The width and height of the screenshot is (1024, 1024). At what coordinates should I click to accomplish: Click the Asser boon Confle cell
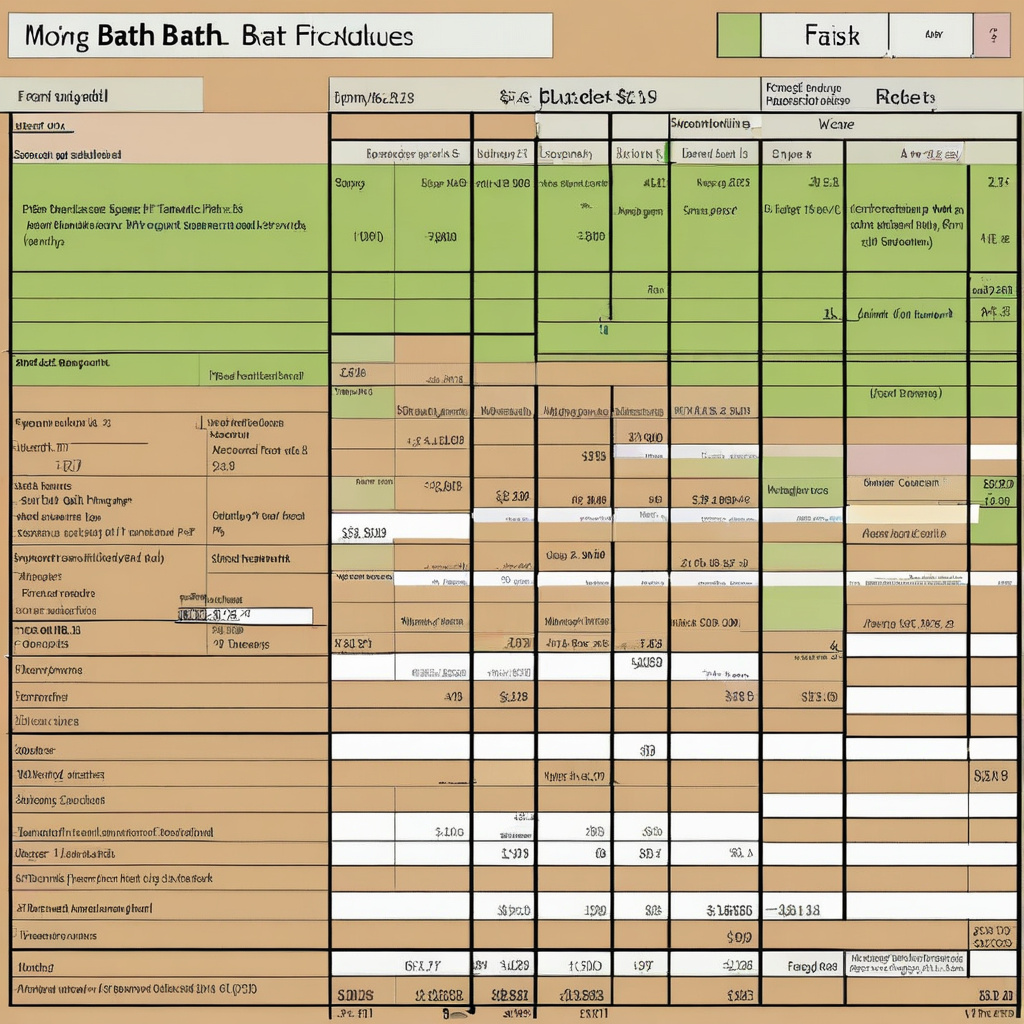point(906,534)
